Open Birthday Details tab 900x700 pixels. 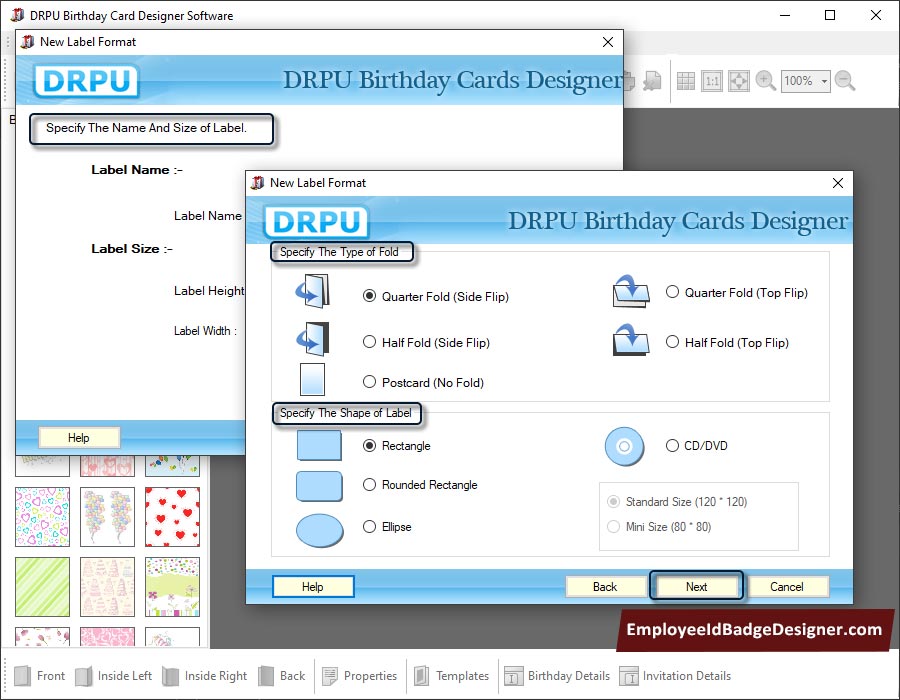(557, 675)
